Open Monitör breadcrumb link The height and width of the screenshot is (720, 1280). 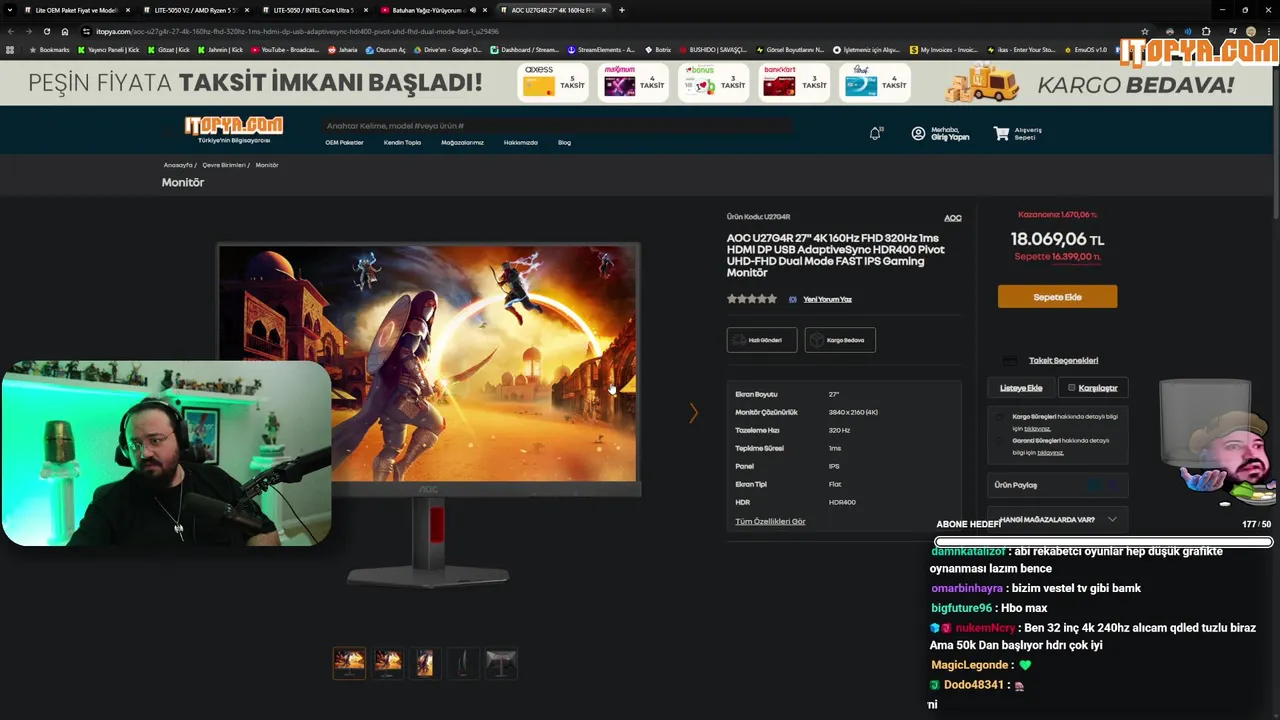point(267,165)
